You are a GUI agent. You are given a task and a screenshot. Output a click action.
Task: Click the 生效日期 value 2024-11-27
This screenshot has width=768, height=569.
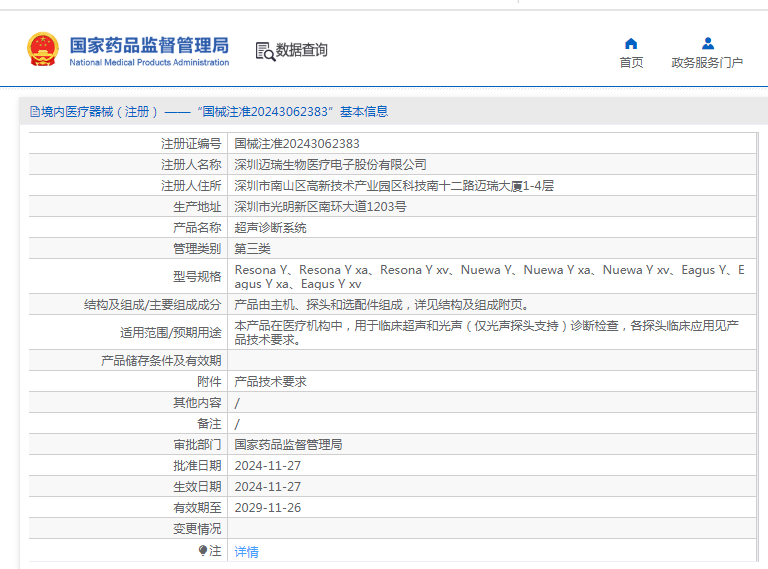(x=267, y=487)
